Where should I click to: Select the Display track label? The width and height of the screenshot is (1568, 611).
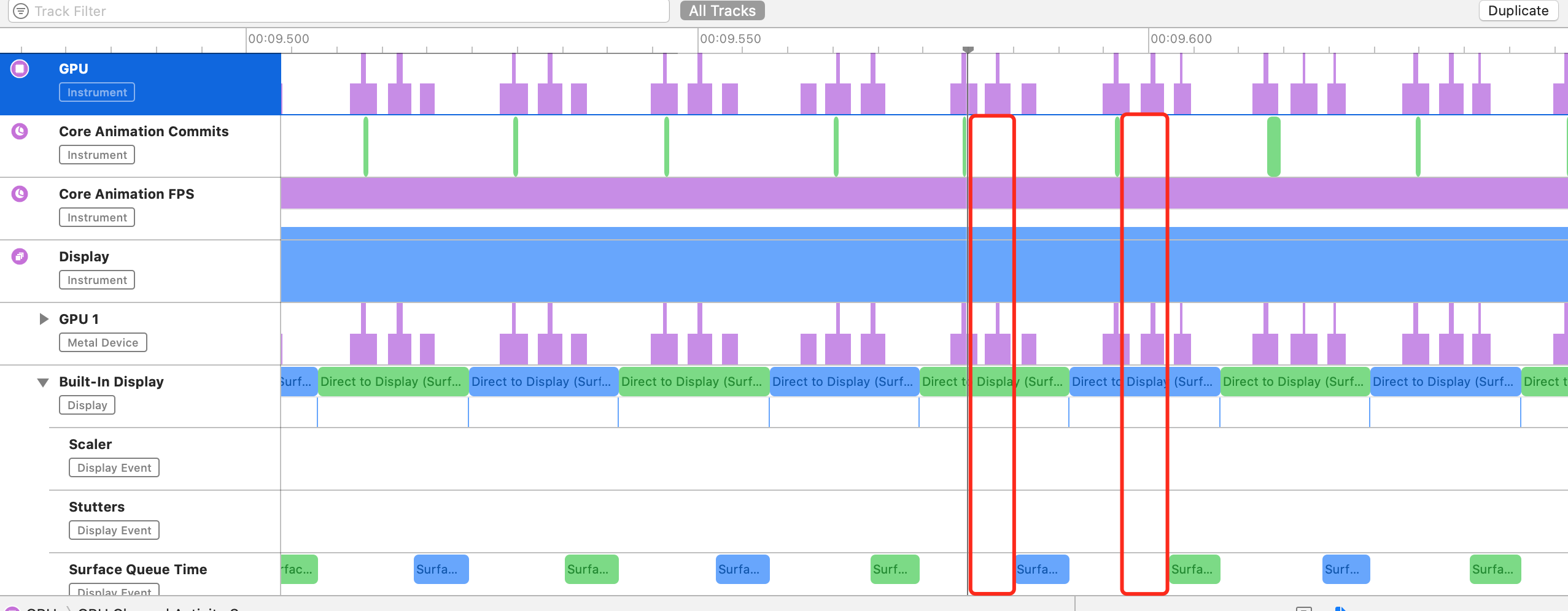click(x=84, y=256)
